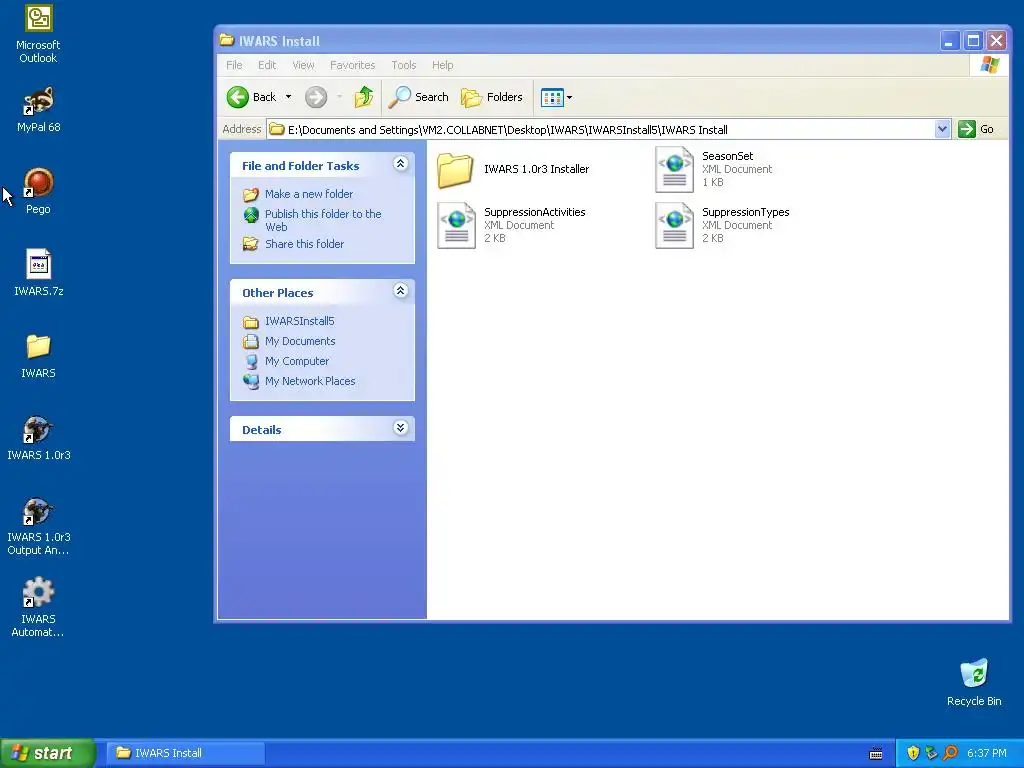Click Publish this folder to the Web
The image size is (1024, 768).
point(323,220)
